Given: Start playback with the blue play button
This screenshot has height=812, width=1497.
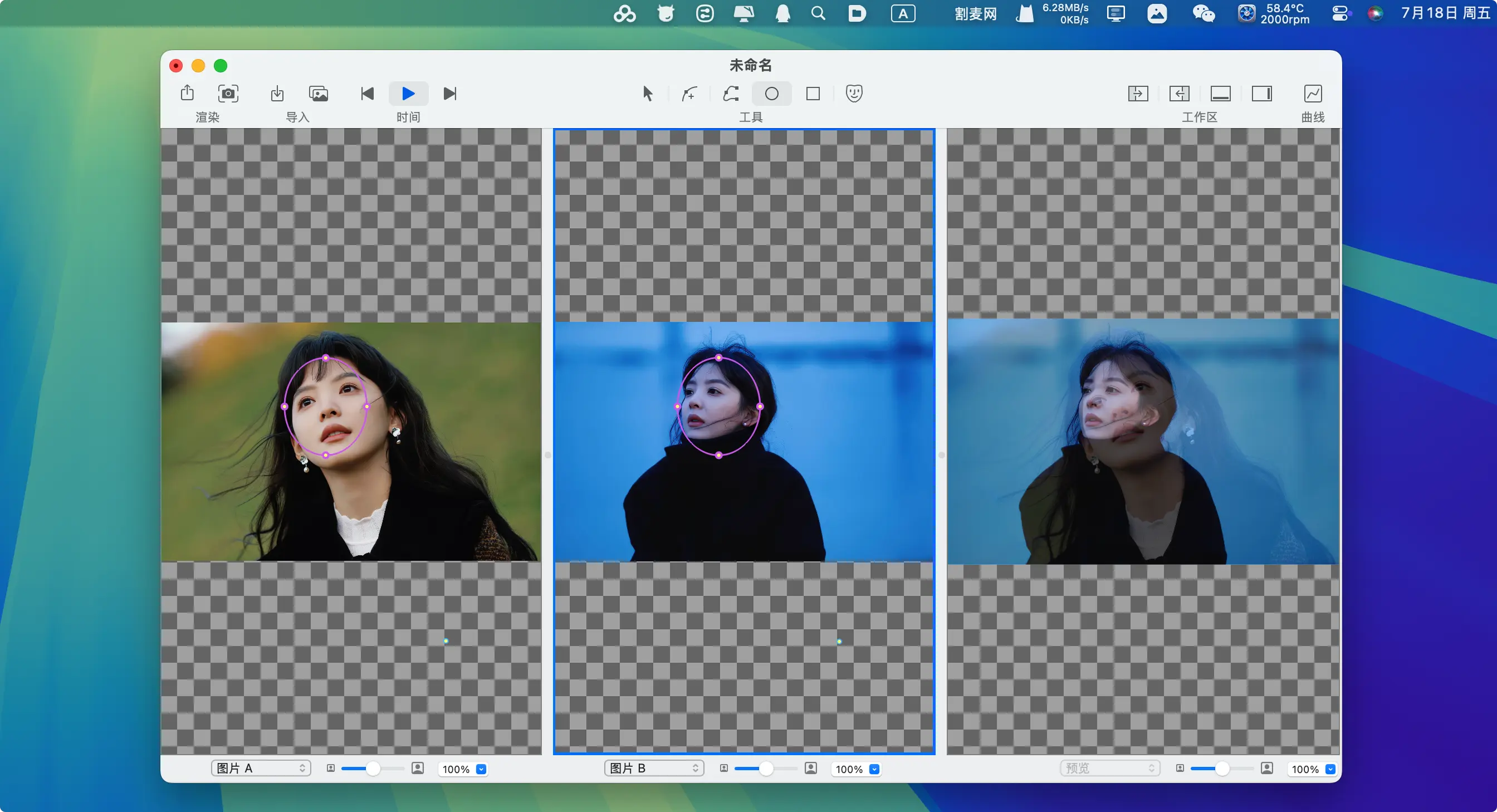Looking at the screenshot, I should tap(409, 94).
